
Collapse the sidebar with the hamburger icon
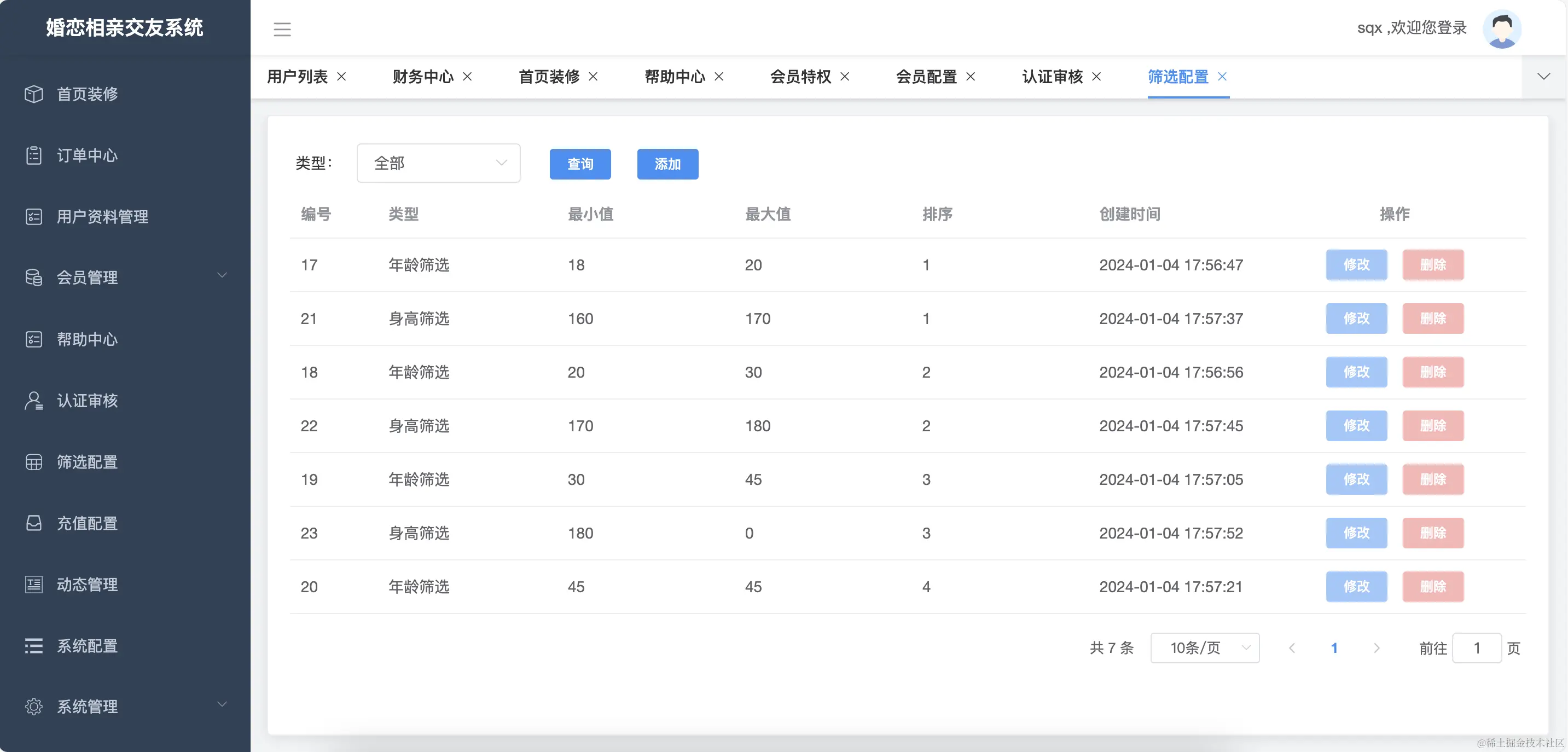(x=282, y=28)
